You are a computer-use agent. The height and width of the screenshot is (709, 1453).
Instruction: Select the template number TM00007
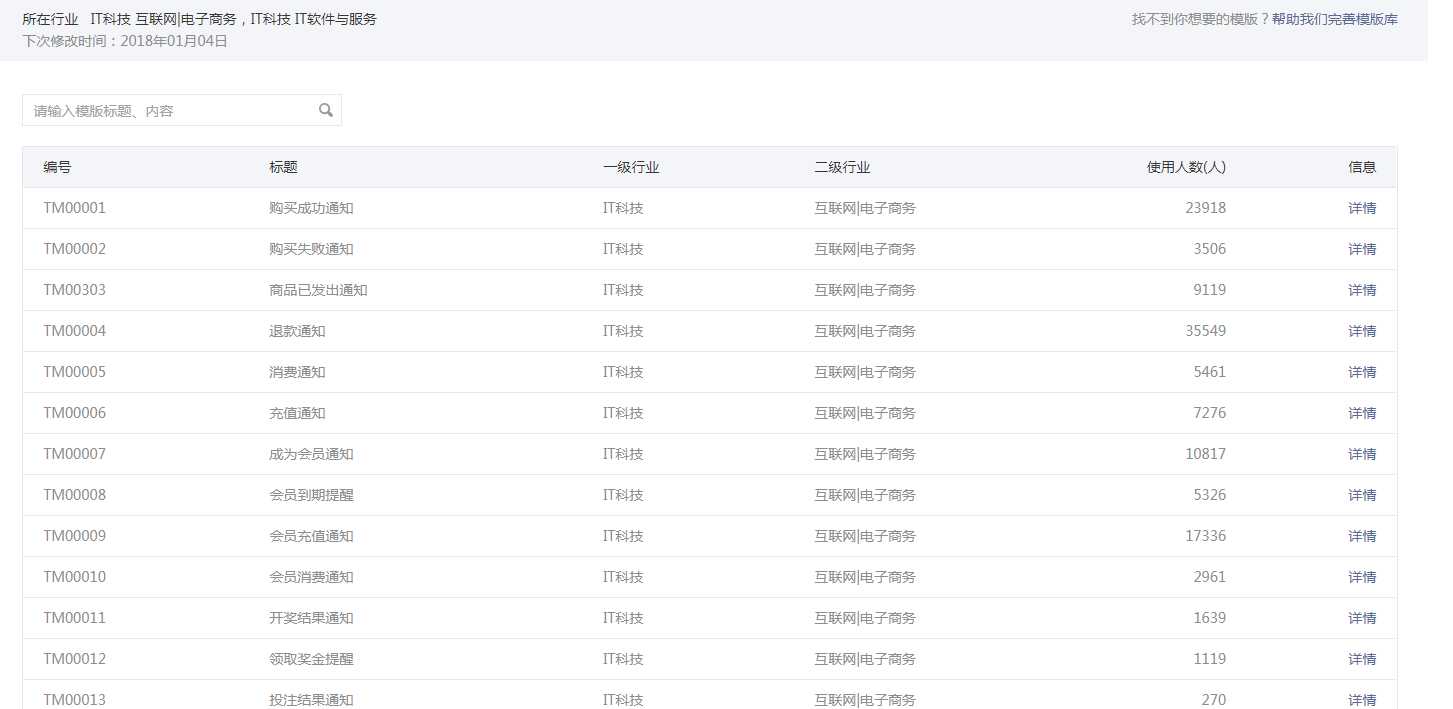(x=74, y=454)
